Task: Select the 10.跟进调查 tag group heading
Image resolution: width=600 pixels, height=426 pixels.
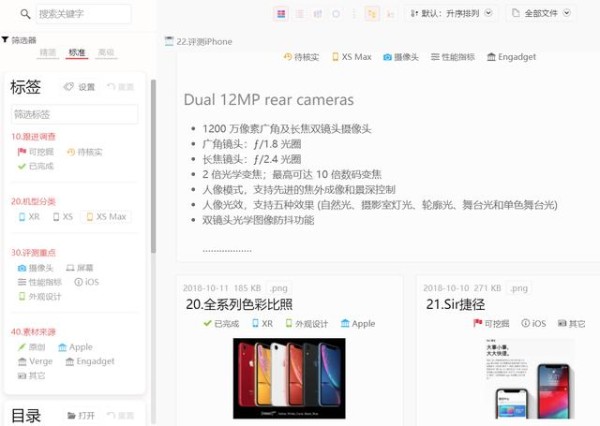Action: point(33,137)
